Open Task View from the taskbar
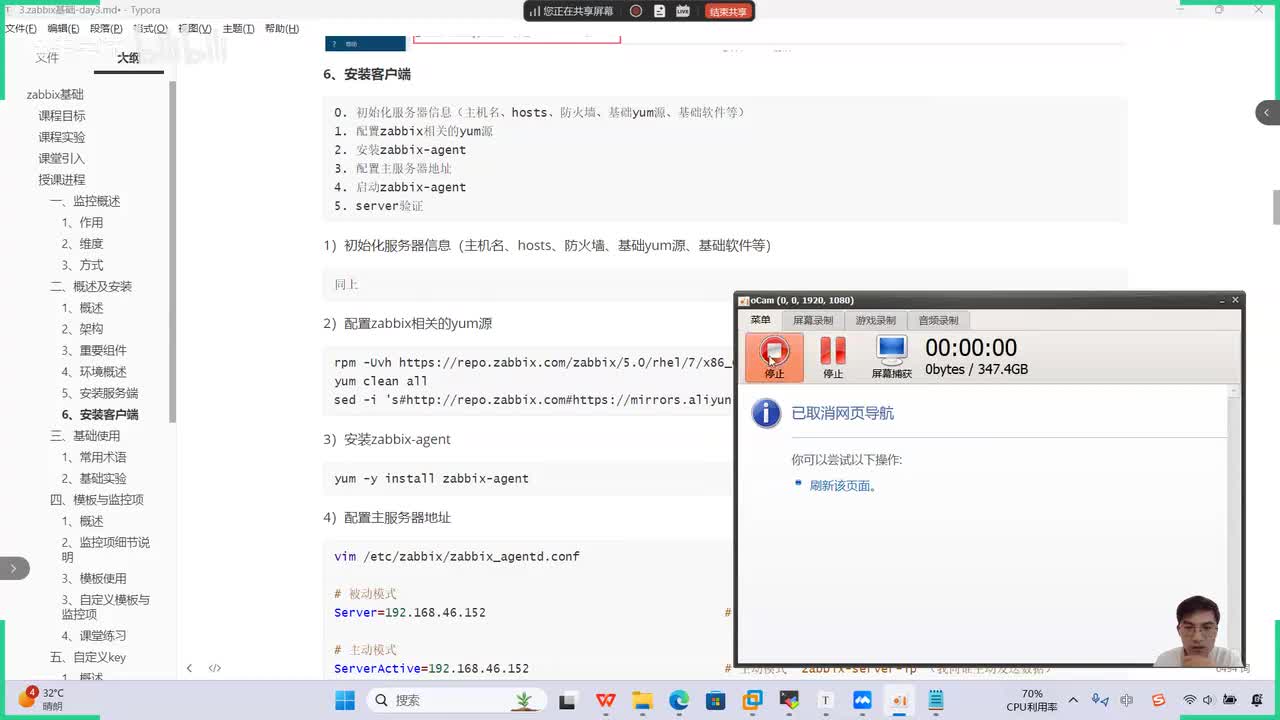This screenshot has height=720, width=1280. [568, 700]
